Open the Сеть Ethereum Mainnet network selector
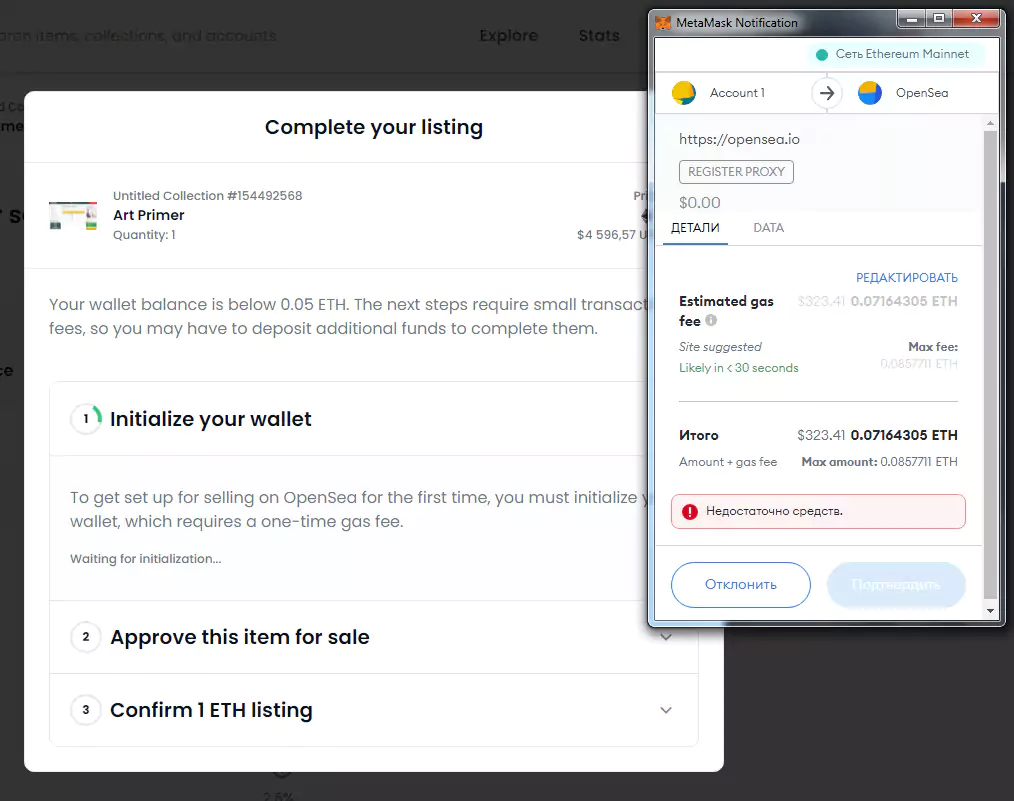 click(x=896, y=54)
